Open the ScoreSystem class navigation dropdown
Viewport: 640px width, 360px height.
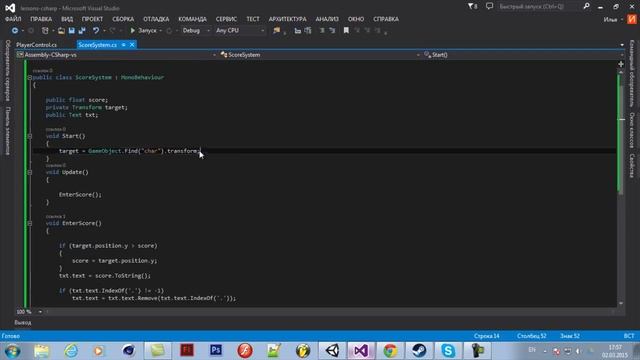320,55
